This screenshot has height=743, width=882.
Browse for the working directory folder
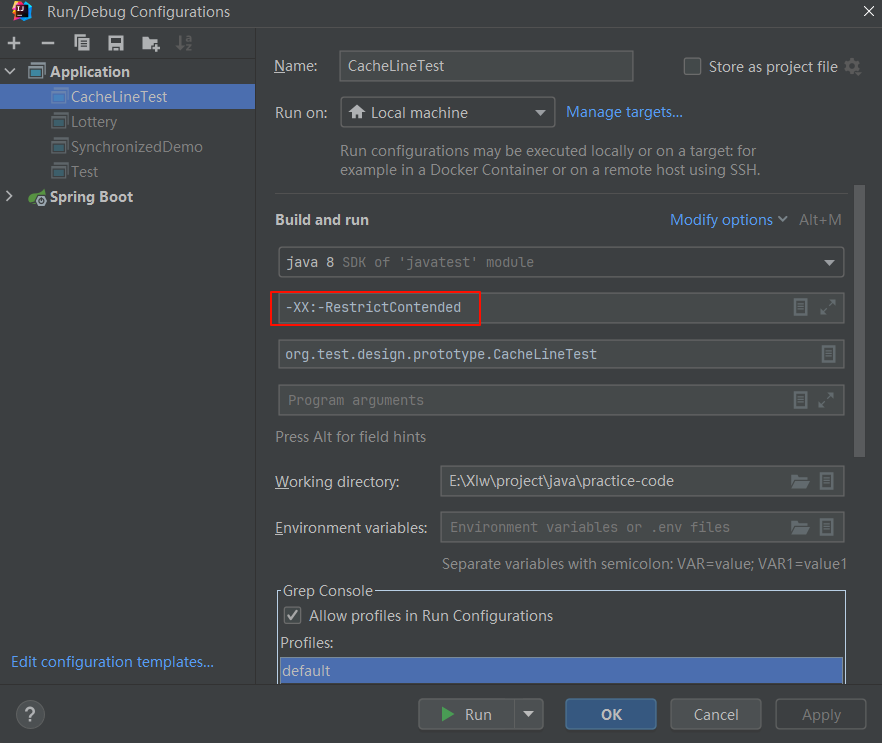pos(799,481)
